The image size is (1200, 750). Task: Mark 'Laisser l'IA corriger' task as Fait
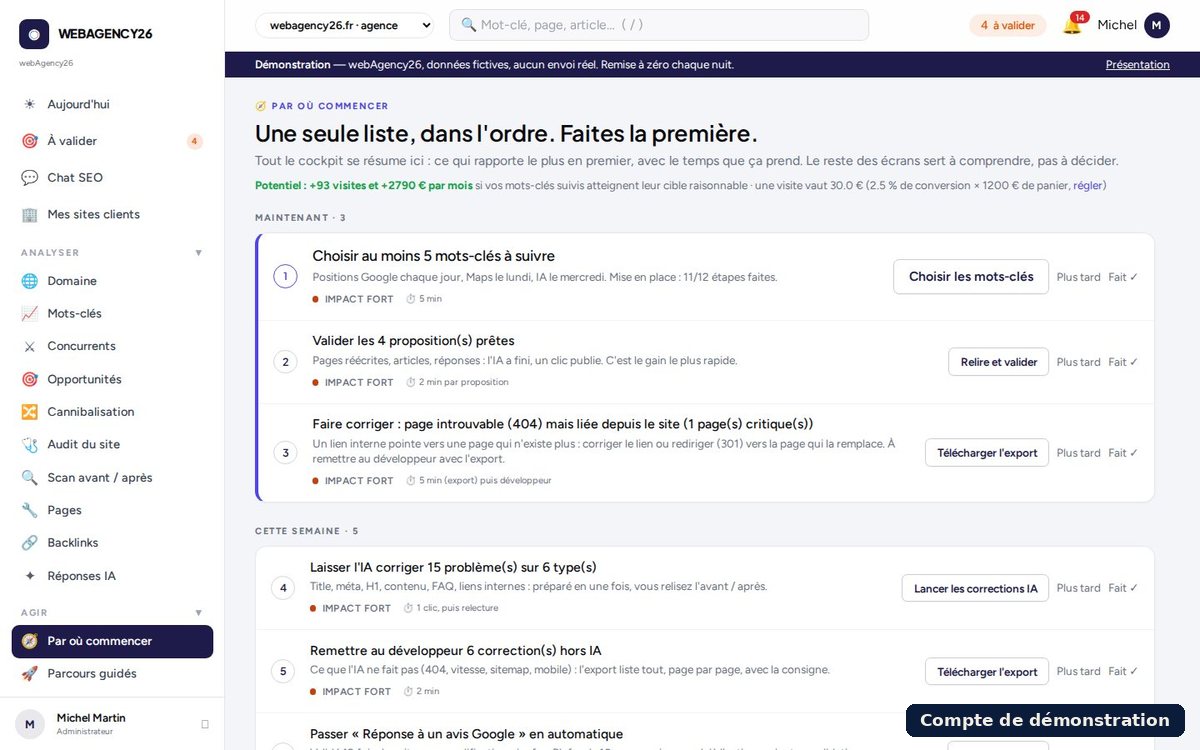click(1123, 588)
